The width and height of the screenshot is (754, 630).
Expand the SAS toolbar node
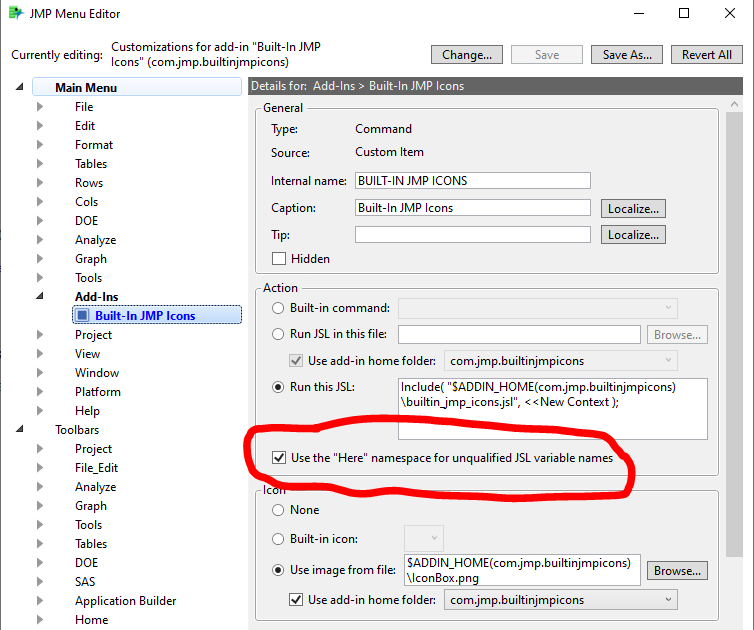tap(40, 581)
